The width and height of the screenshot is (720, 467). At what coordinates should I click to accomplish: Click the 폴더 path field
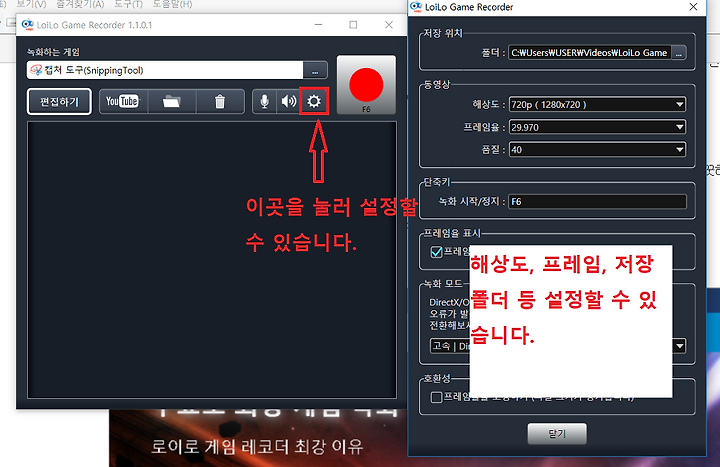point(590,53)
